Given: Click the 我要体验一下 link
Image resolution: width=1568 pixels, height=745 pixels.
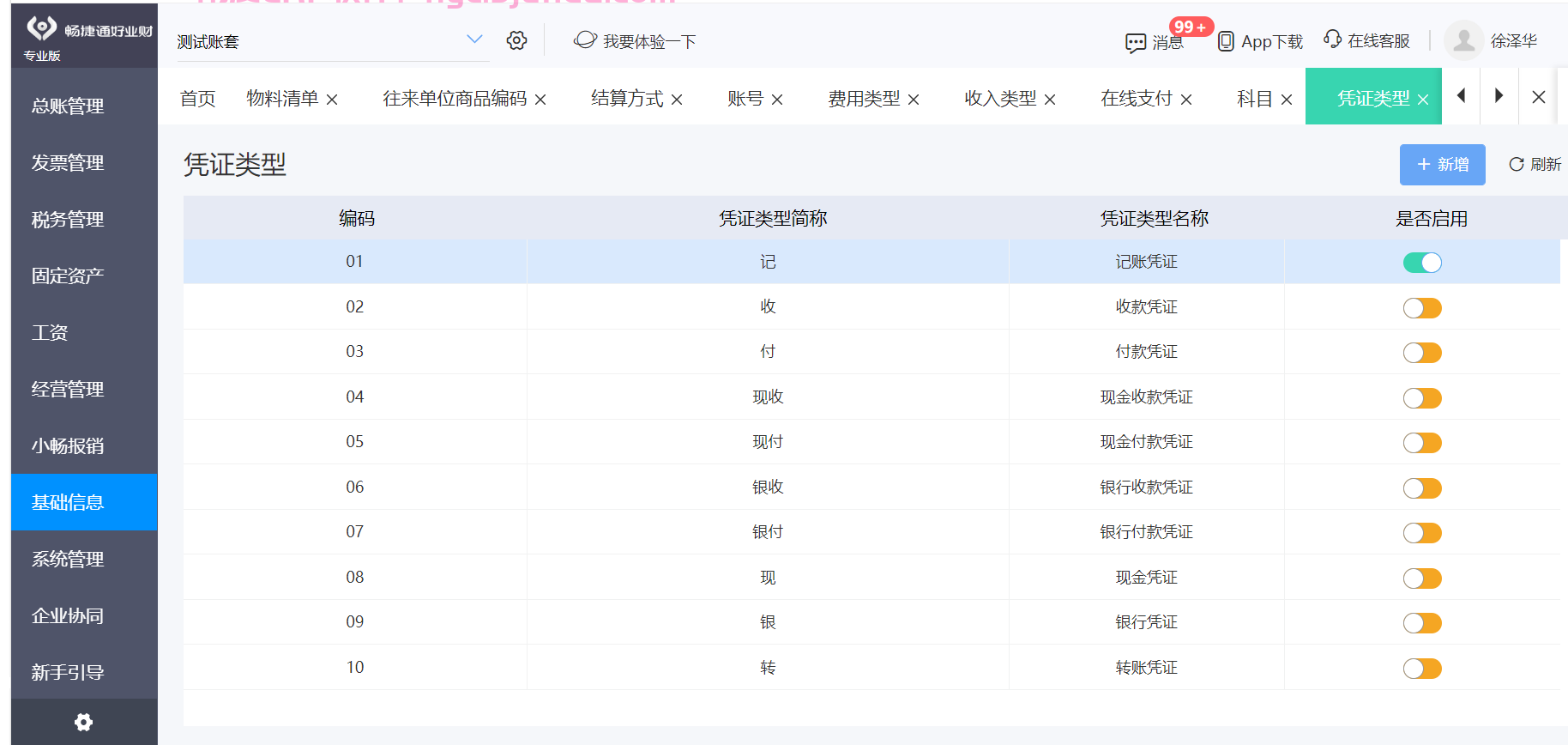Looking at the screenshot, I should tap(649, 41).
